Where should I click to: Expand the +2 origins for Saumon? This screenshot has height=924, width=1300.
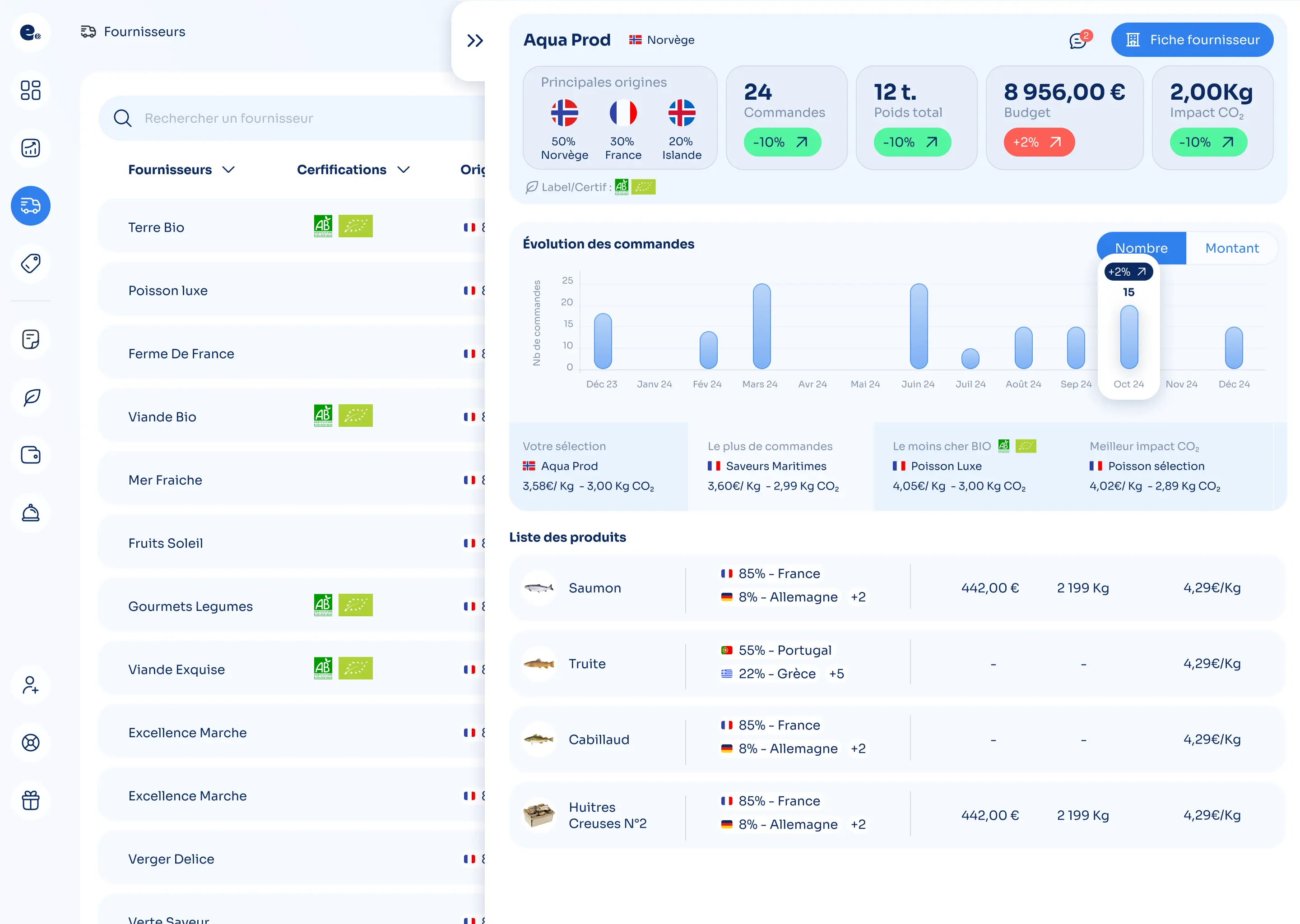pos(858,597)
